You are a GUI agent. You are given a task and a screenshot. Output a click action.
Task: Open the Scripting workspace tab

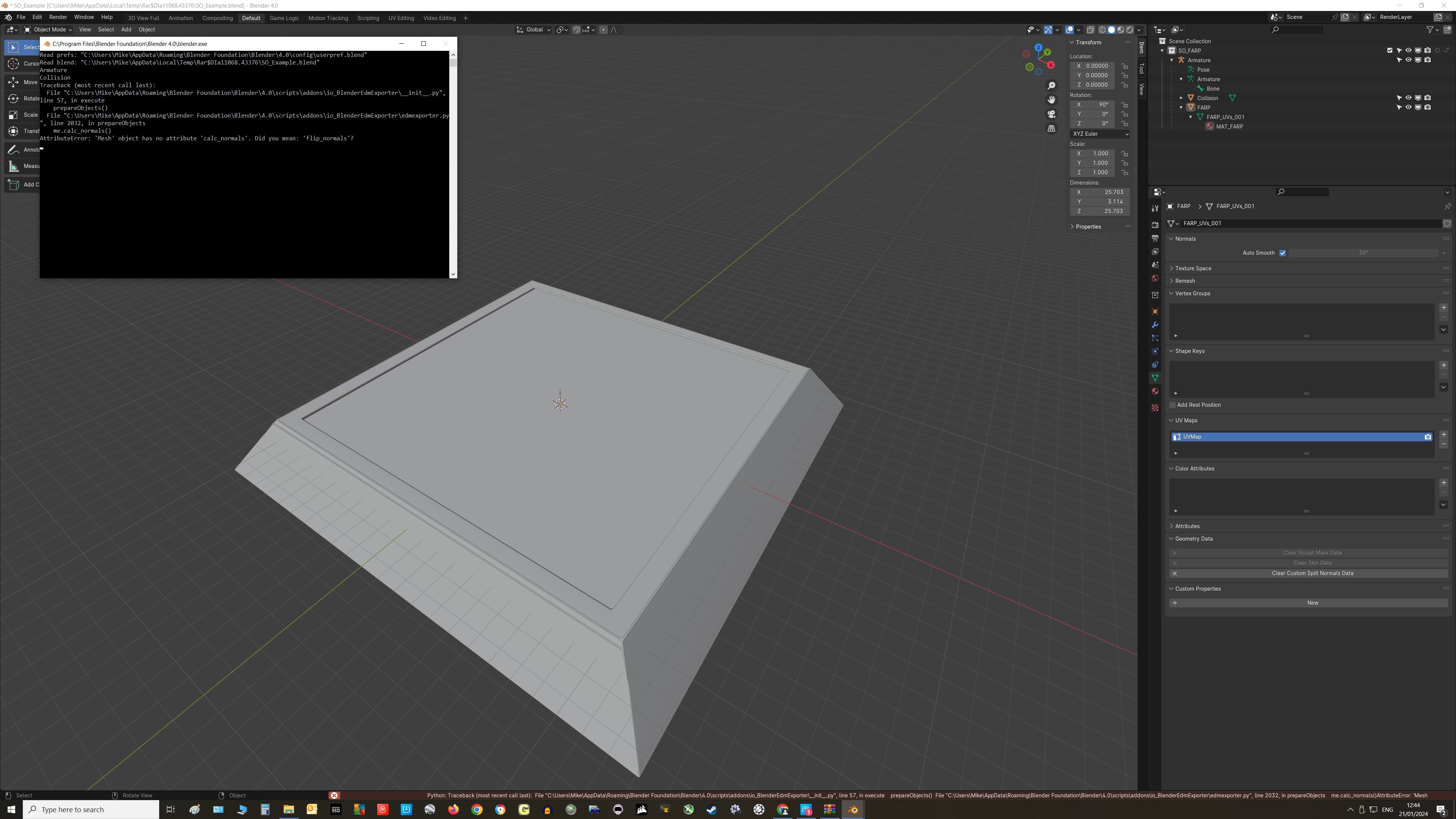pos(368,18)
